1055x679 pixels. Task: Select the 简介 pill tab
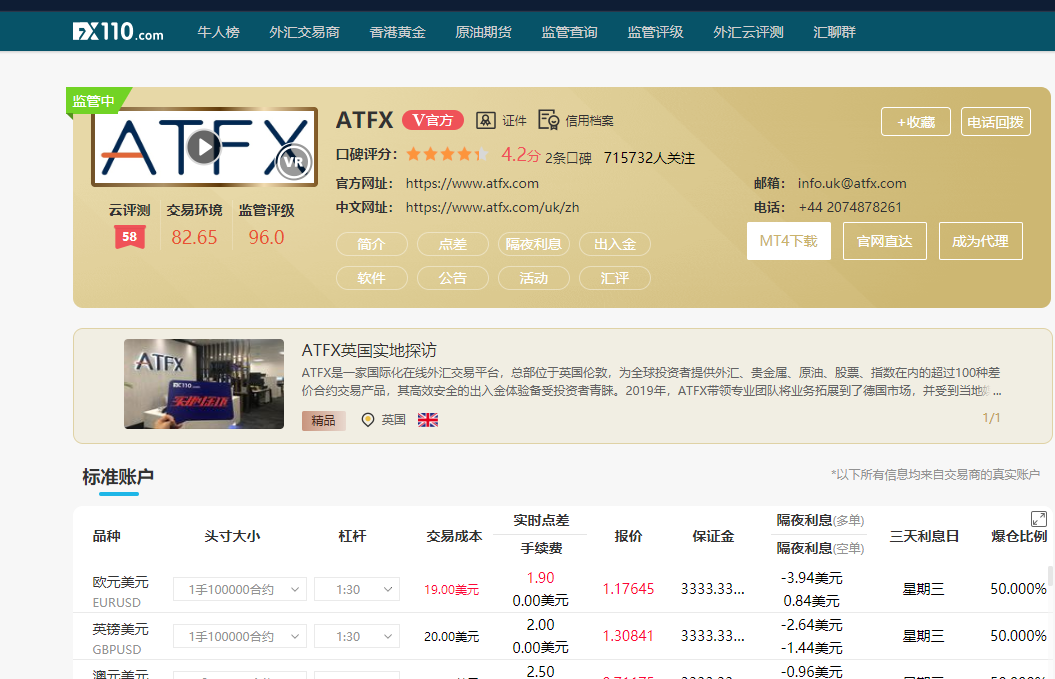coord(371,244)
